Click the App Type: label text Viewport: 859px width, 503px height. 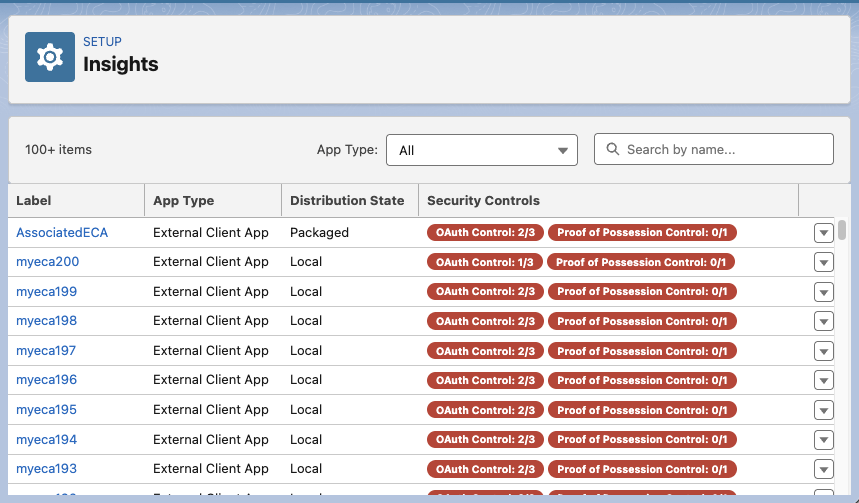347,150
